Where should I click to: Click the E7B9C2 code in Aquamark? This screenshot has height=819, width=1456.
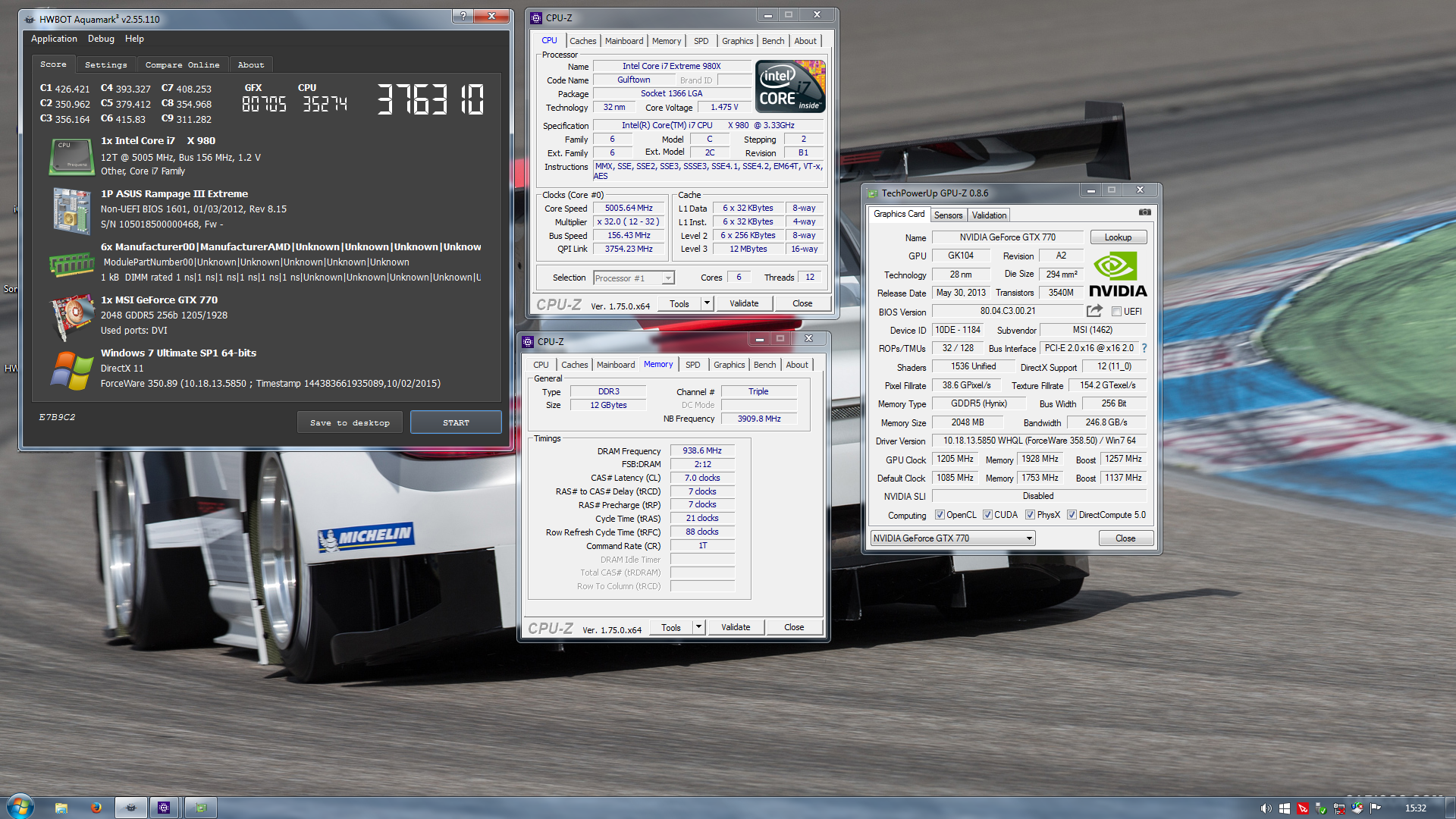coord(57,417)
